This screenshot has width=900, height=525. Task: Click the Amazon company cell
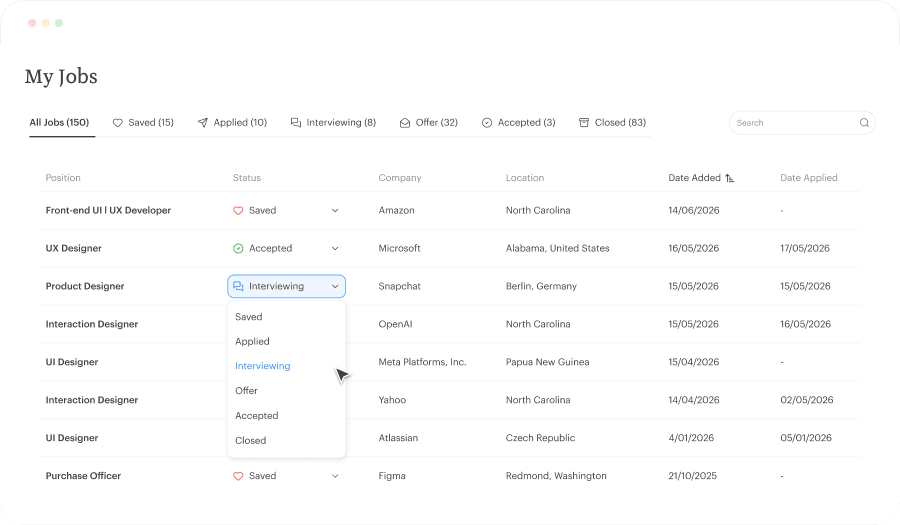pos(396,211)
